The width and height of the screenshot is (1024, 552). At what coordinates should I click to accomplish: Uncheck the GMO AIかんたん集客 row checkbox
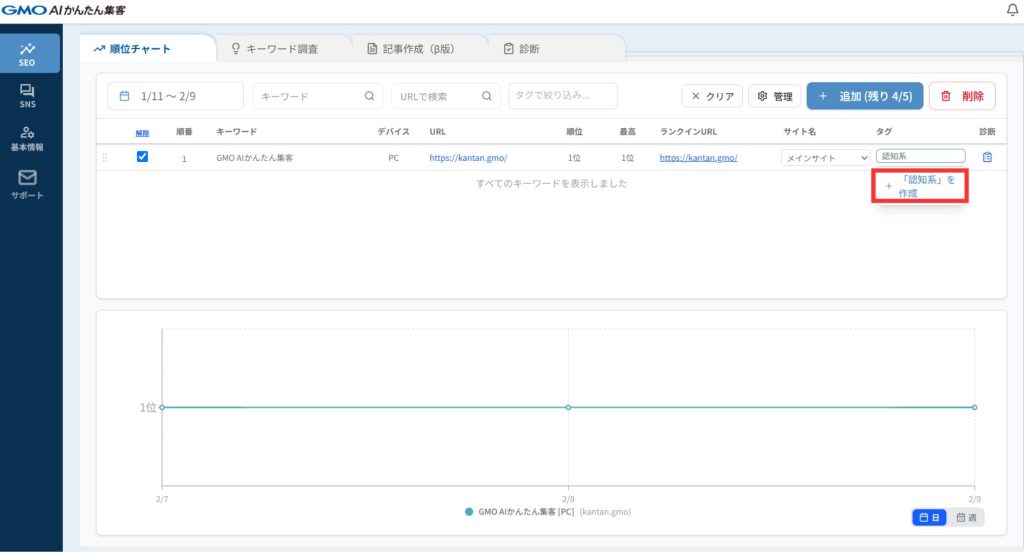pyautogui.click(x=142, y=157)
